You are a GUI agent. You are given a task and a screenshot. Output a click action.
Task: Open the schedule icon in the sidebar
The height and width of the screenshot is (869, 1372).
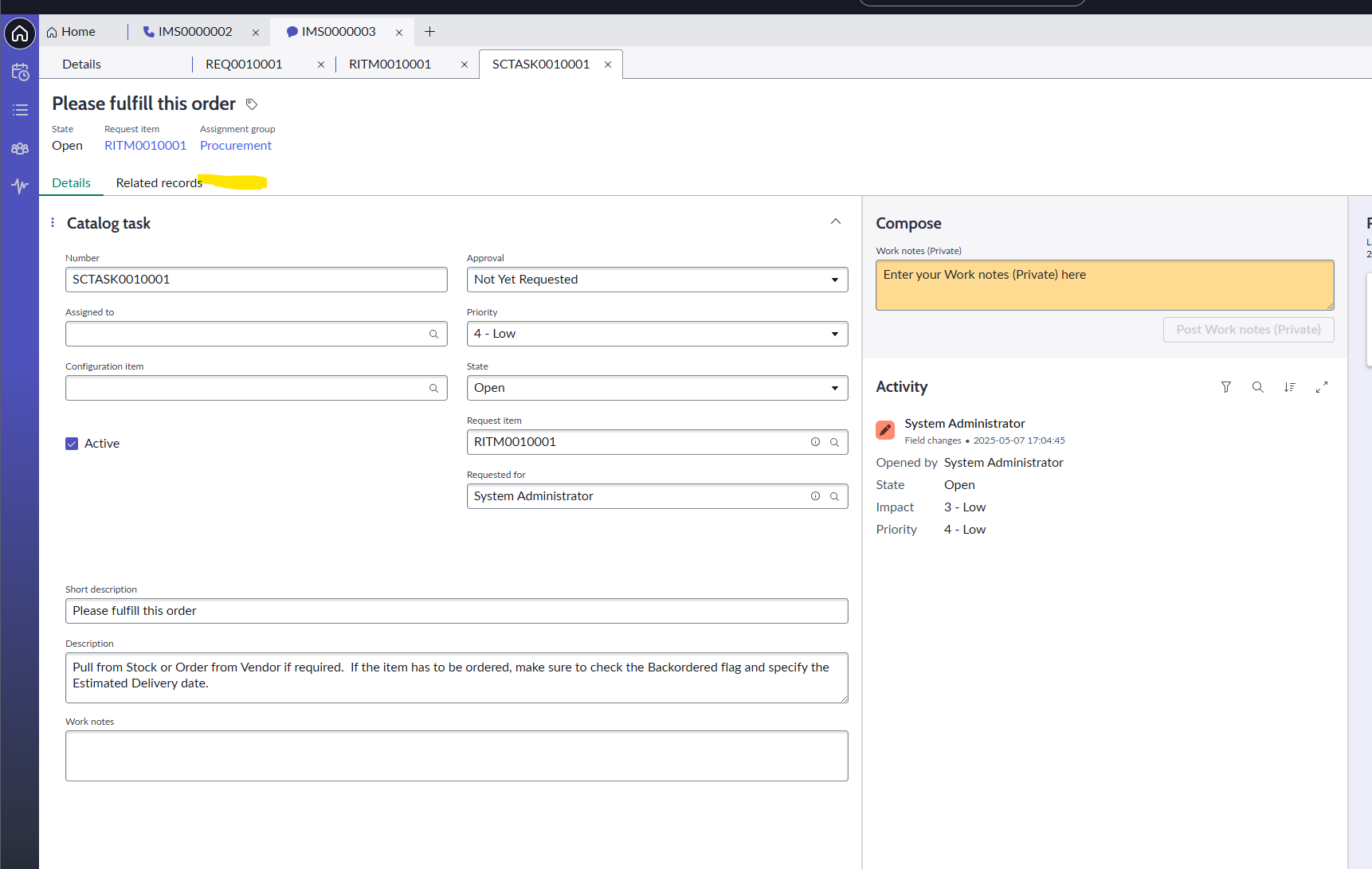pos(19,72)
